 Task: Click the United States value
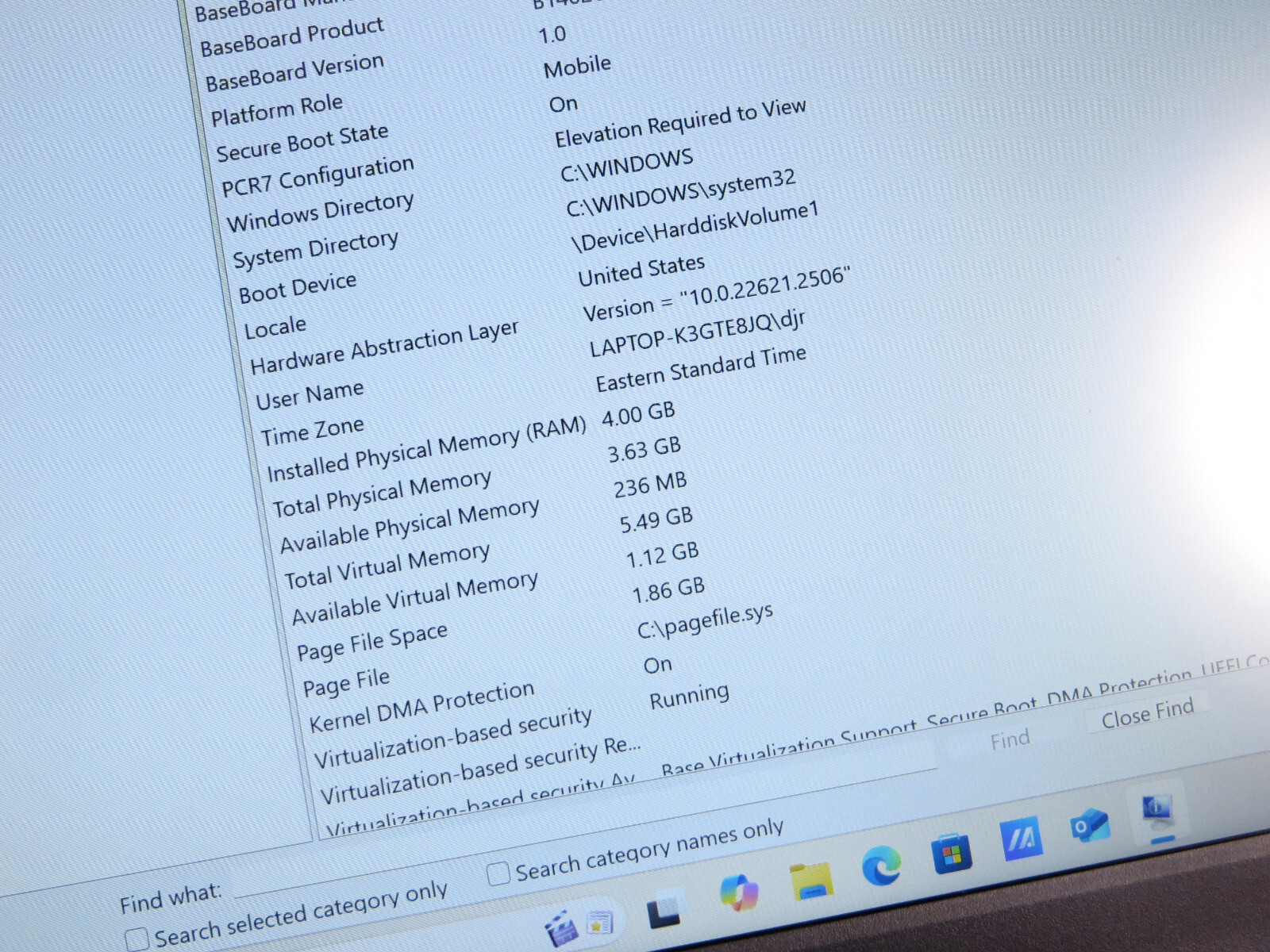[x=641, y=271]
